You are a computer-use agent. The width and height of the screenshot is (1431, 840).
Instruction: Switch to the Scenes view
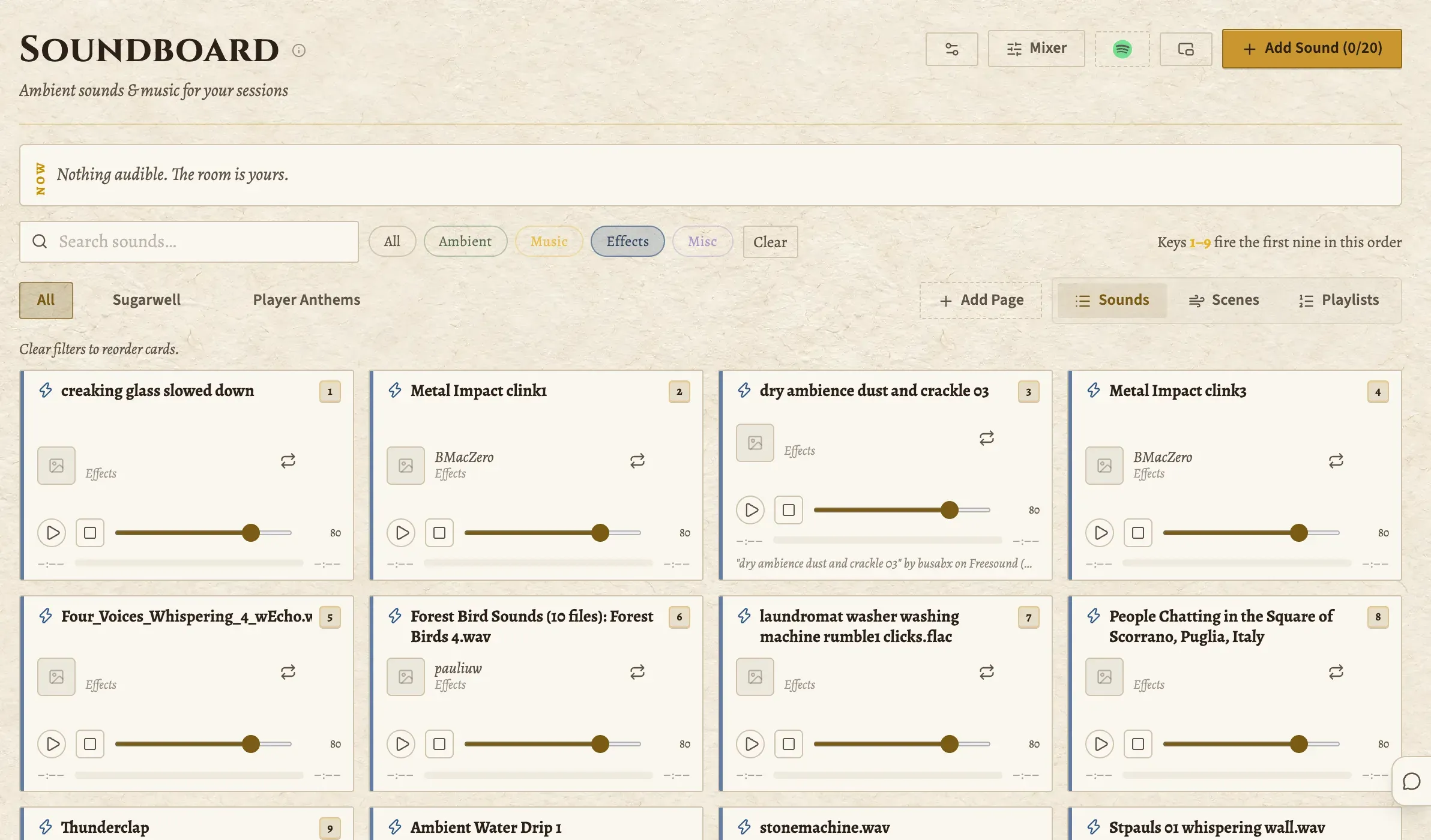click(x=1223, y=301)
